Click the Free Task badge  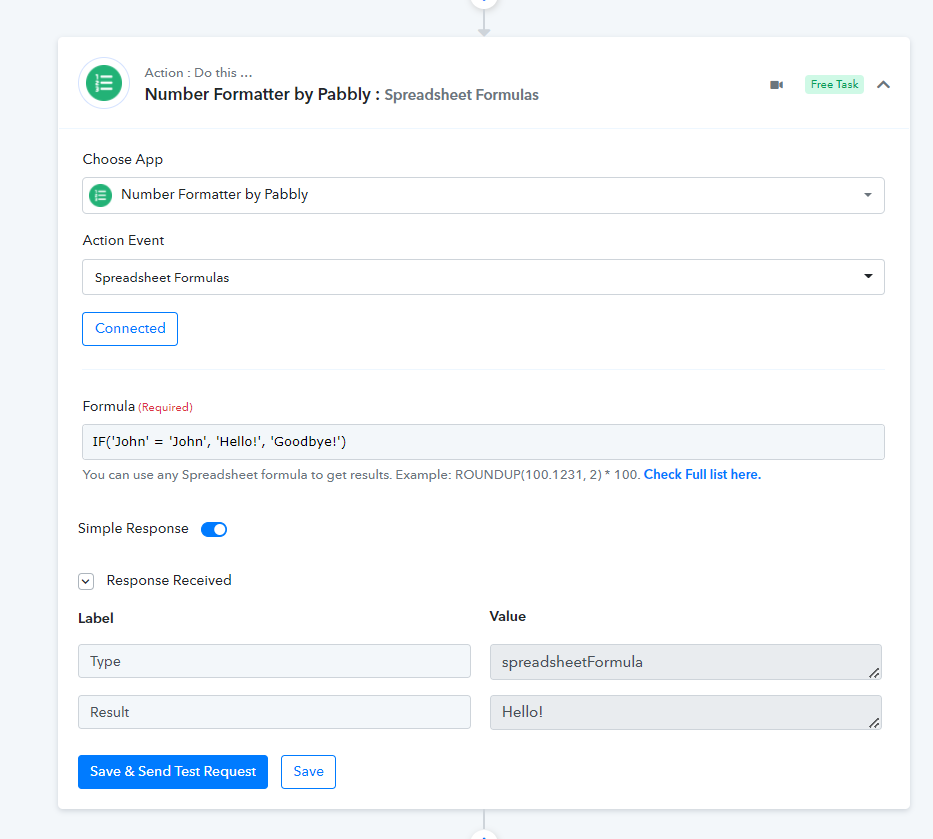tap(834, 85)
